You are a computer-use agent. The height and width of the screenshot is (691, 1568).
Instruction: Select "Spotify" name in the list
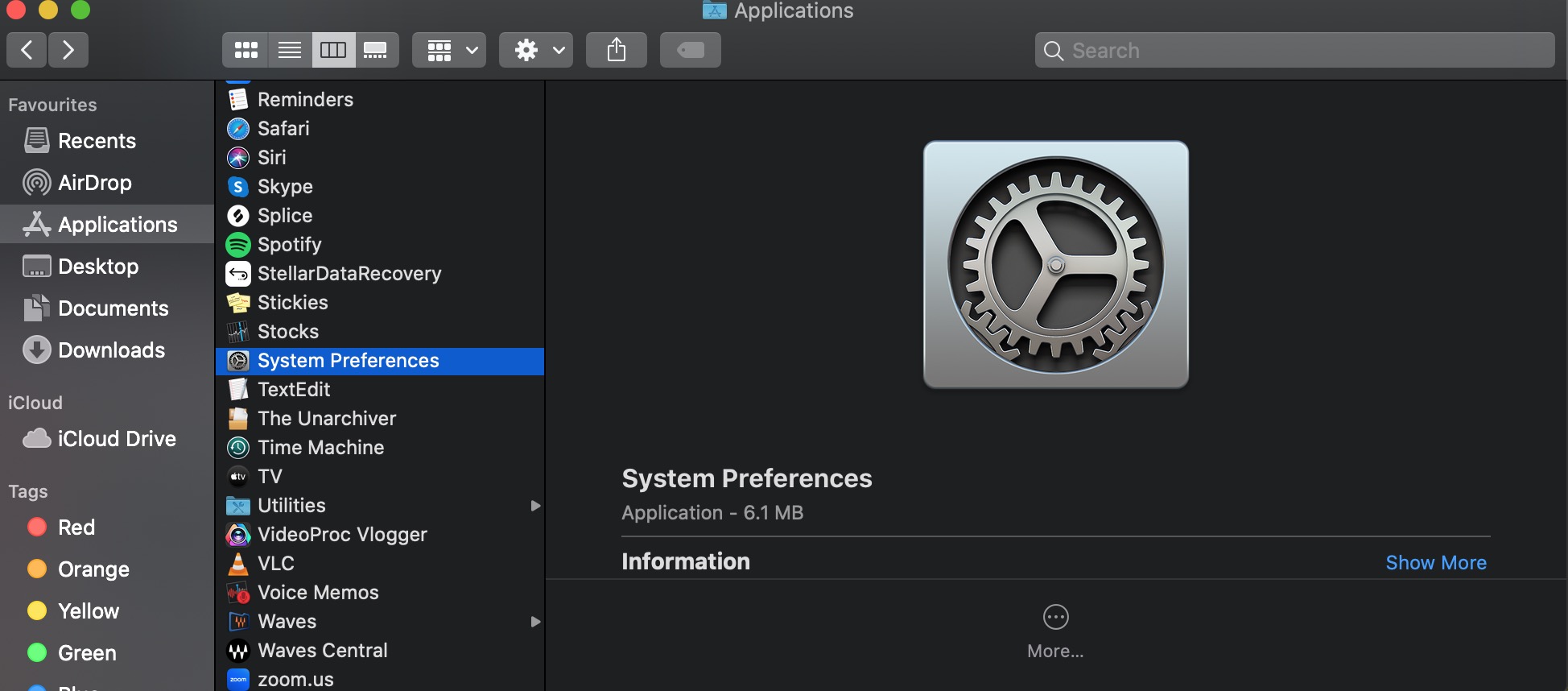(290, 245)
